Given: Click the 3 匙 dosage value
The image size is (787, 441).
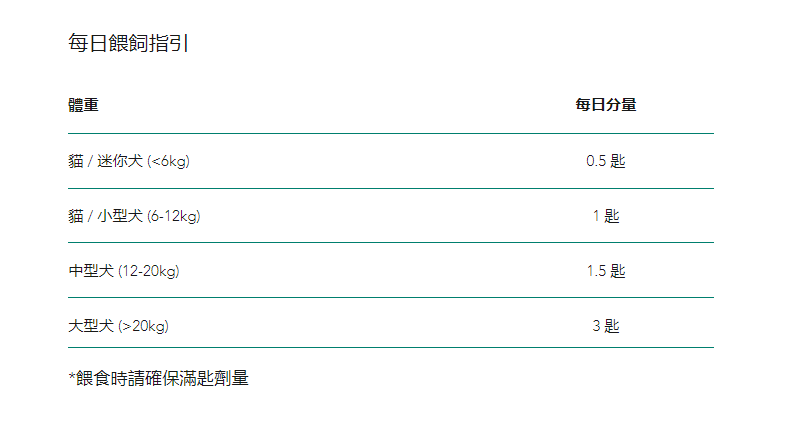Looking at the screenshot, I should (605, 326).
